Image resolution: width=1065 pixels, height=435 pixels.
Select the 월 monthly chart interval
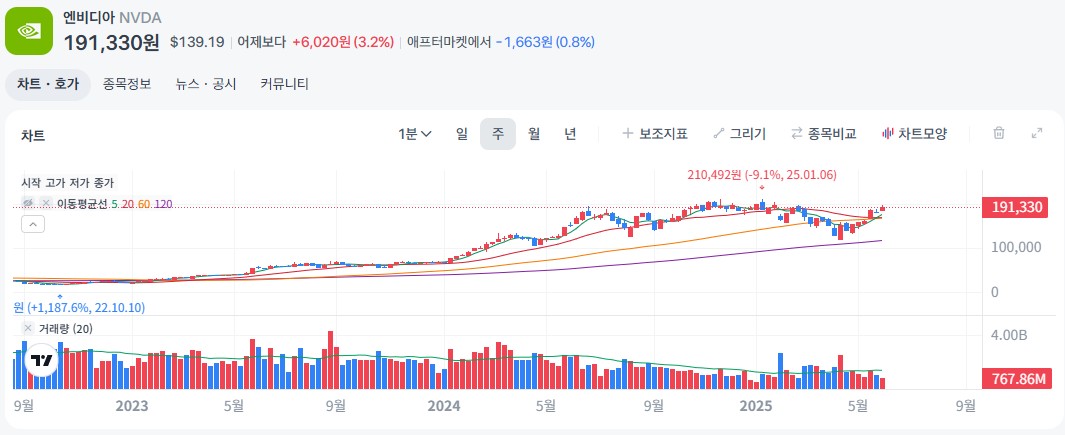(x=534, y=134)
